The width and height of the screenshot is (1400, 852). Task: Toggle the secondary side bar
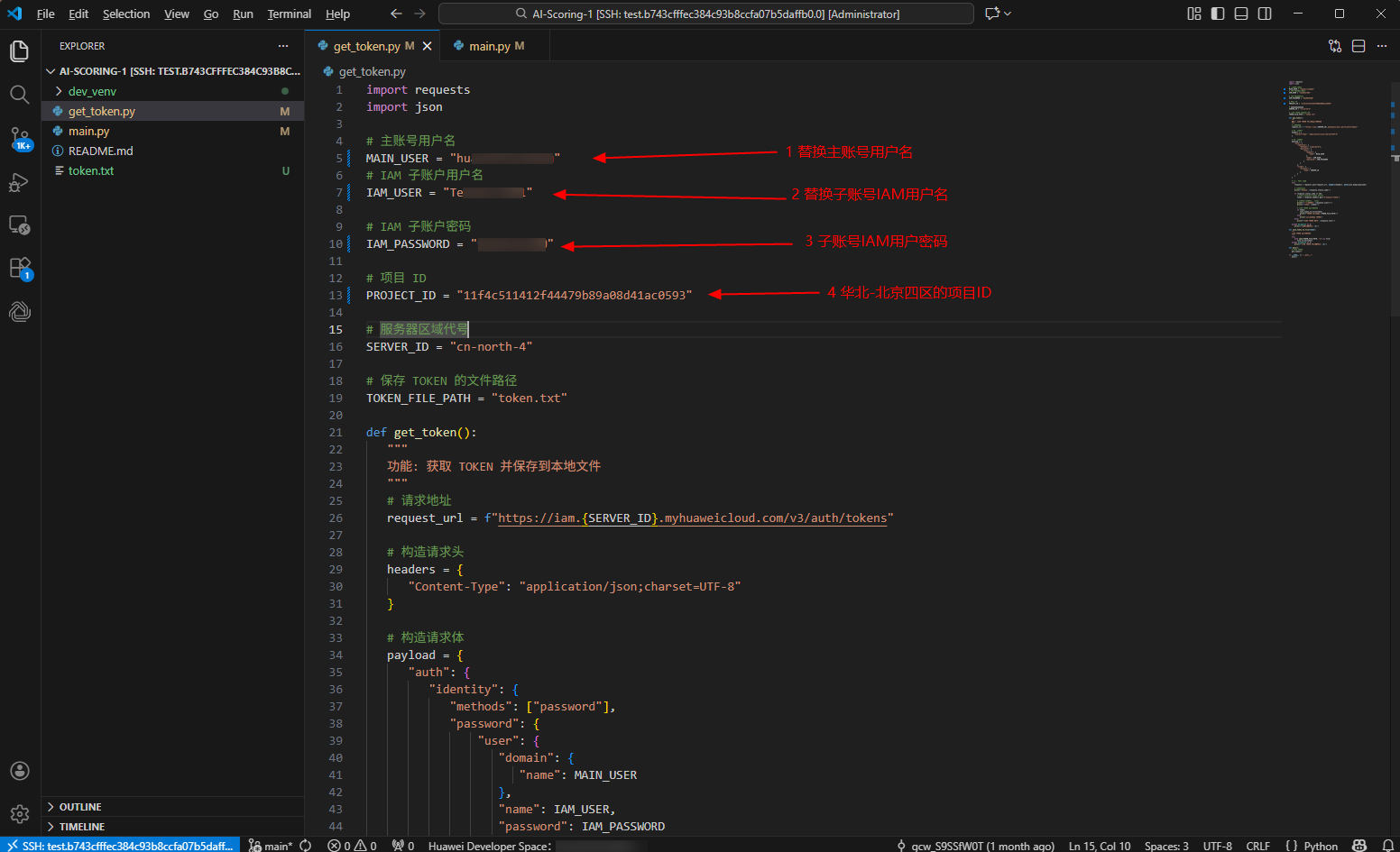coord(1265,14)
